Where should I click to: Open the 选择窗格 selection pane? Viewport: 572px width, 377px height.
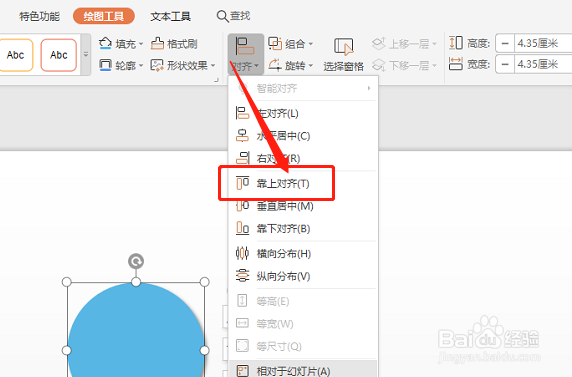[x=344, y=55]
